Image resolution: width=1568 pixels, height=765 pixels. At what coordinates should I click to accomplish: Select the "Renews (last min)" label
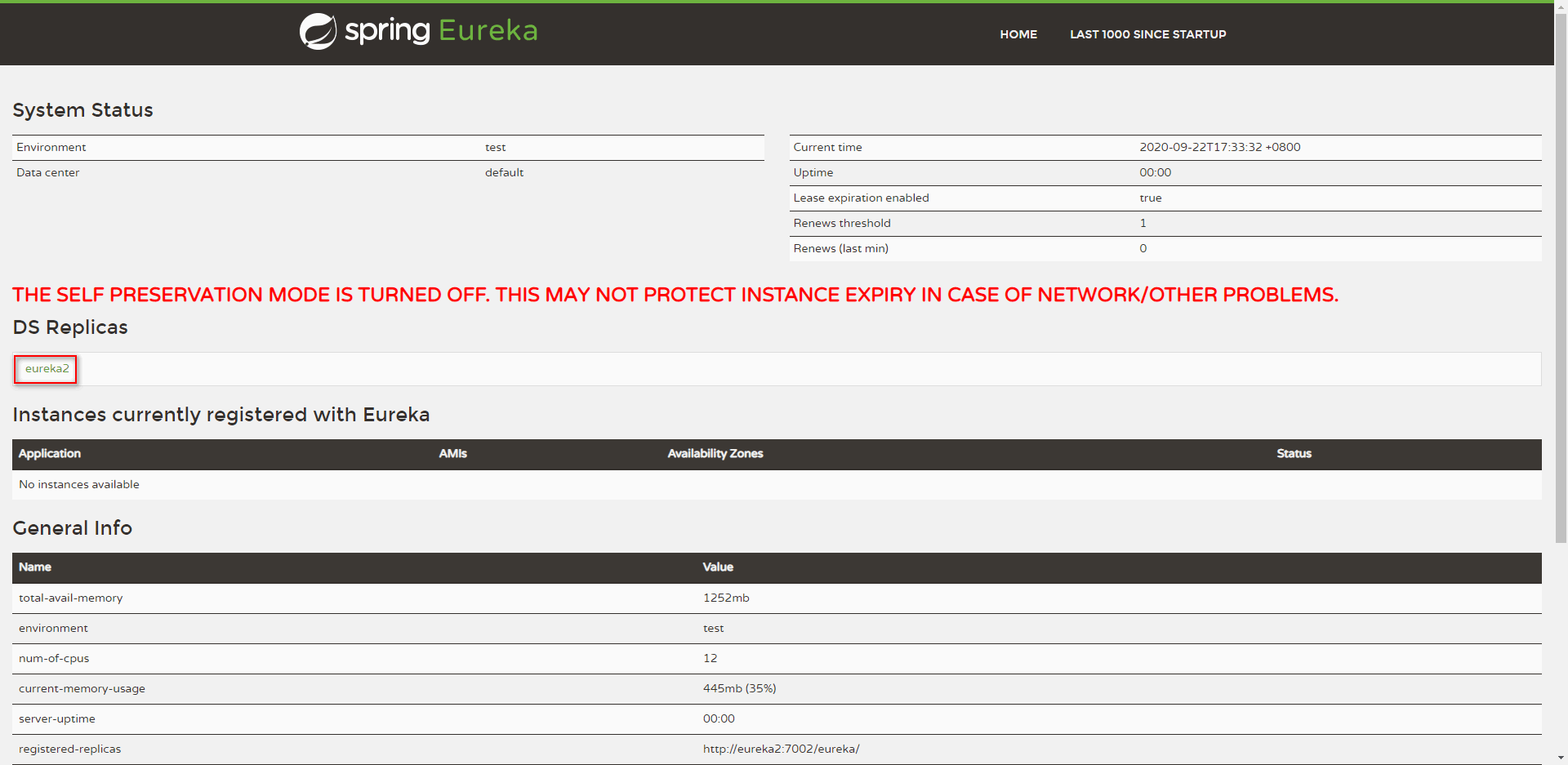pos(841,249)
